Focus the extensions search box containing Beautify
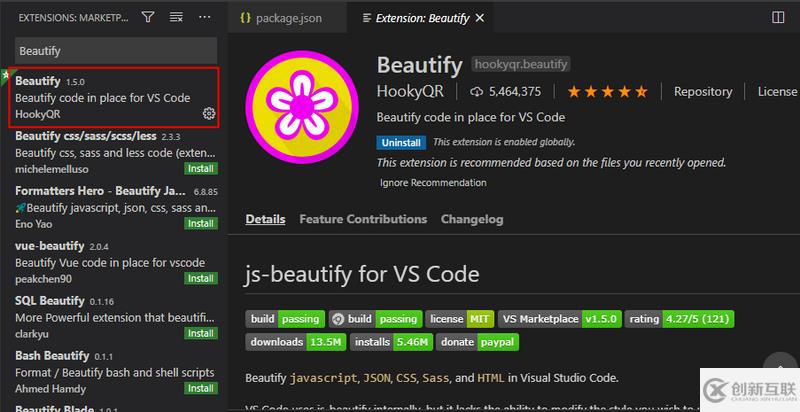 coord(116,51)
